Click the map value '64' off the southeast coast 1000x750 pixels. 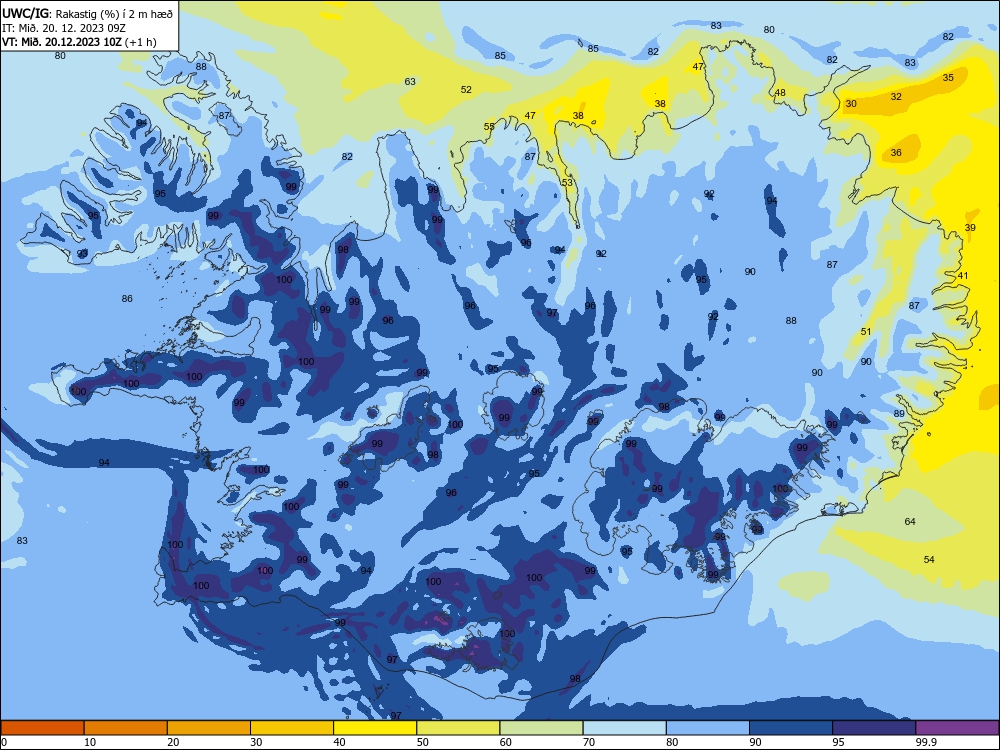point(910,522)
